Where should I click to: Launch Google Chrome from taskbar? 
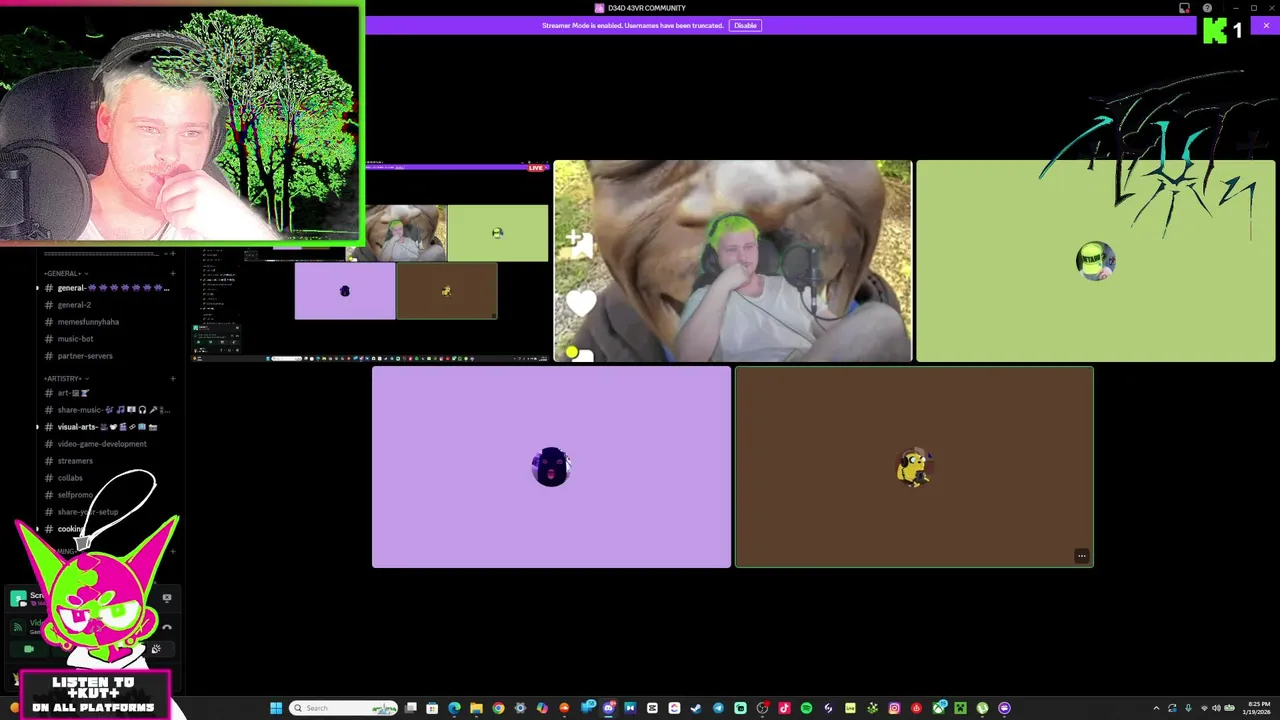pyautogui.click(x=497, y=708)
